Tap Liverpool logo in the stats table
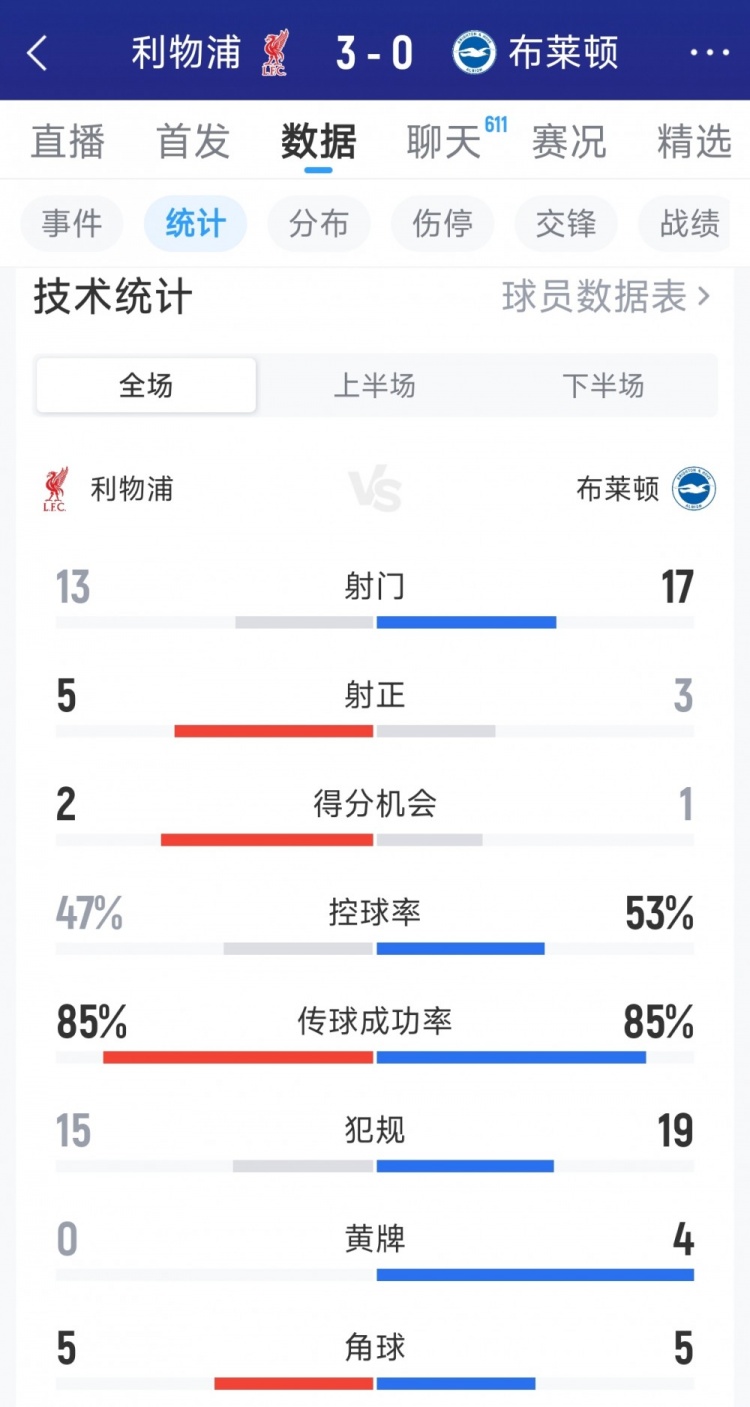The width and height of the screenshot is (750, 1407). pyautogui.click(x=56, y=489)
